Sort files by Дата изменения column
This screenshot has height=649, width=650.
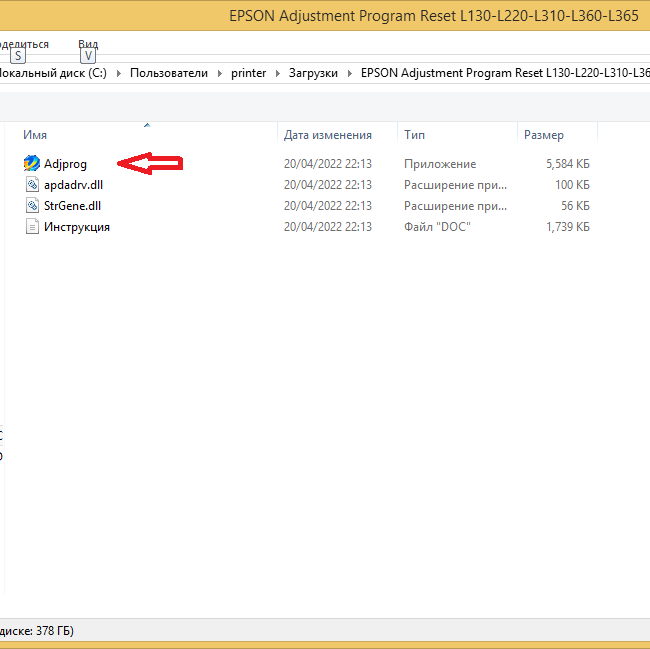(327, 135)
